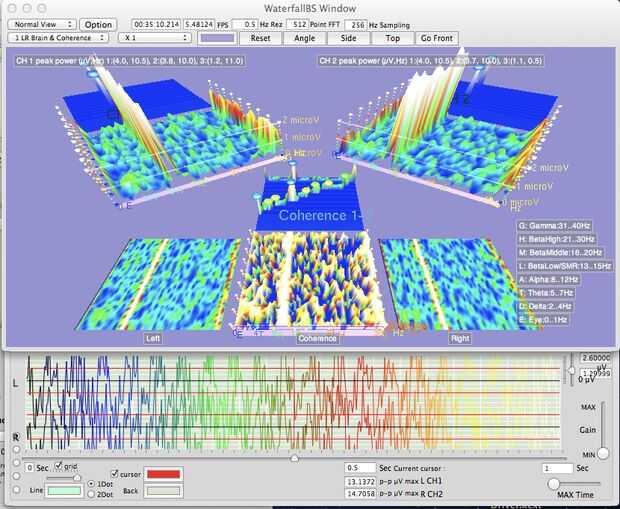
Task: Click the 256 Hz Sampling field
Action: click(x=356, y=25)
